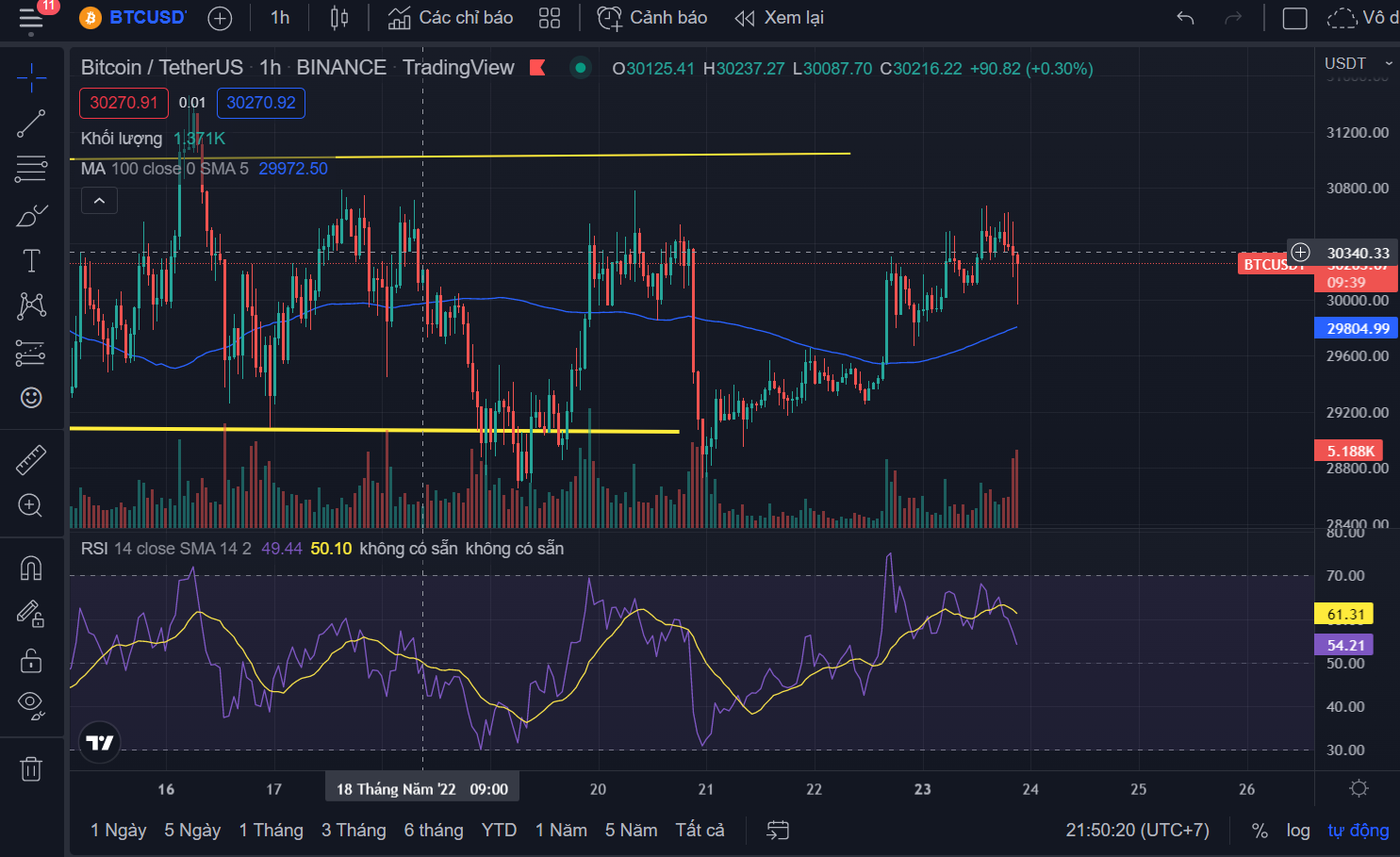Select 1 Năm range
Viewport: 1400px width, 857px height.
561,831
